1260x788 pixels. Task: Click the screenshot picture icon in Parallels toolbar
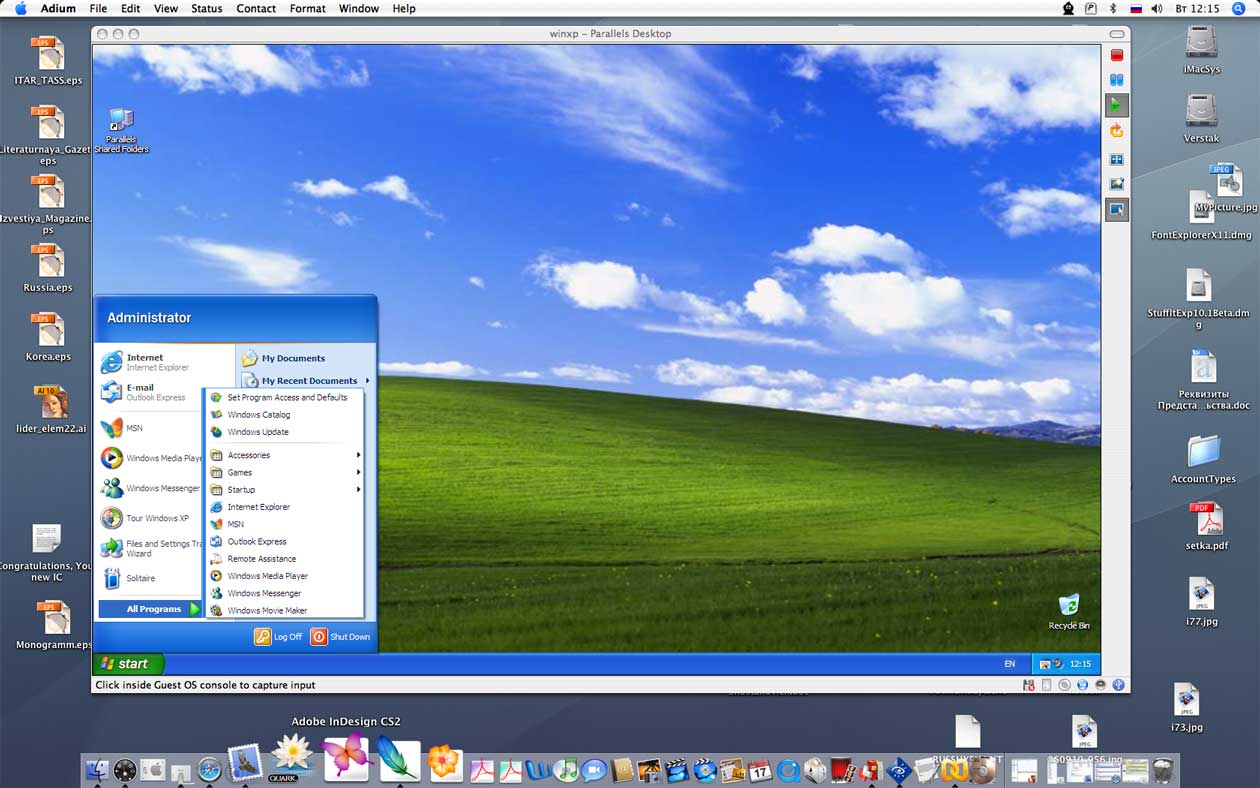(1117, 184)
